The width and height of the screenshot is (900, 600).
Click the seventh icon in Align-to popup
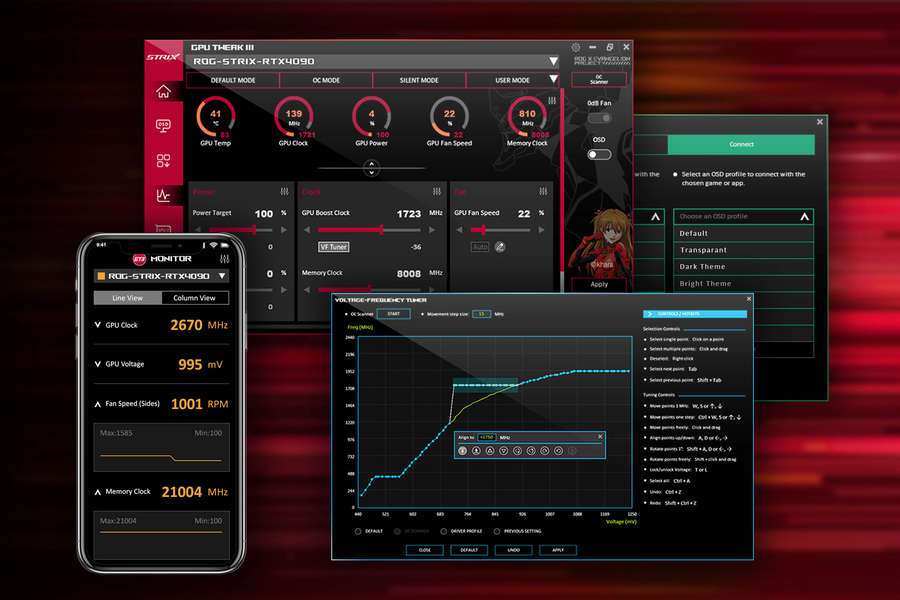pos(545,451)
